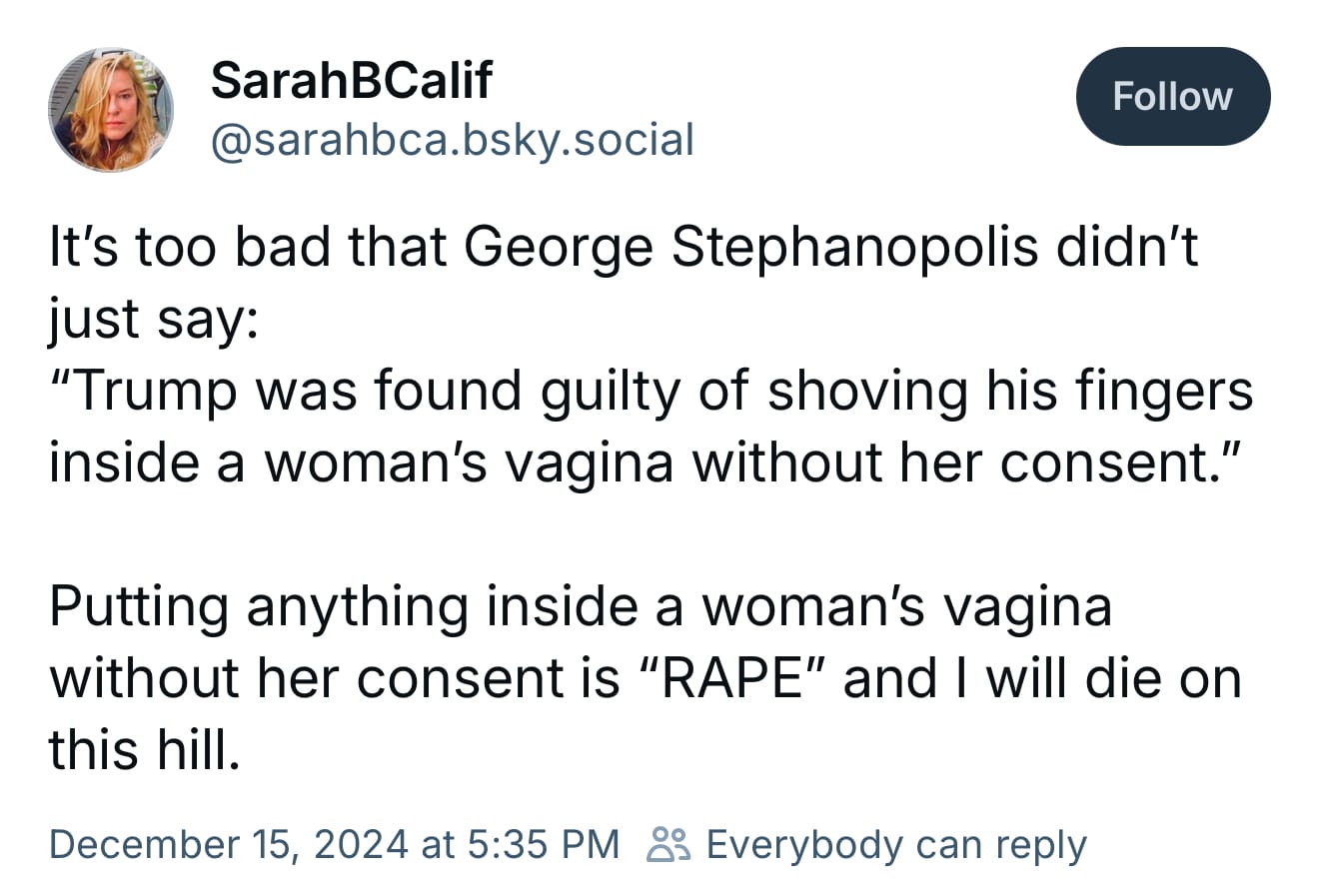Click the SarahBCalif display name

coord(351,80)
